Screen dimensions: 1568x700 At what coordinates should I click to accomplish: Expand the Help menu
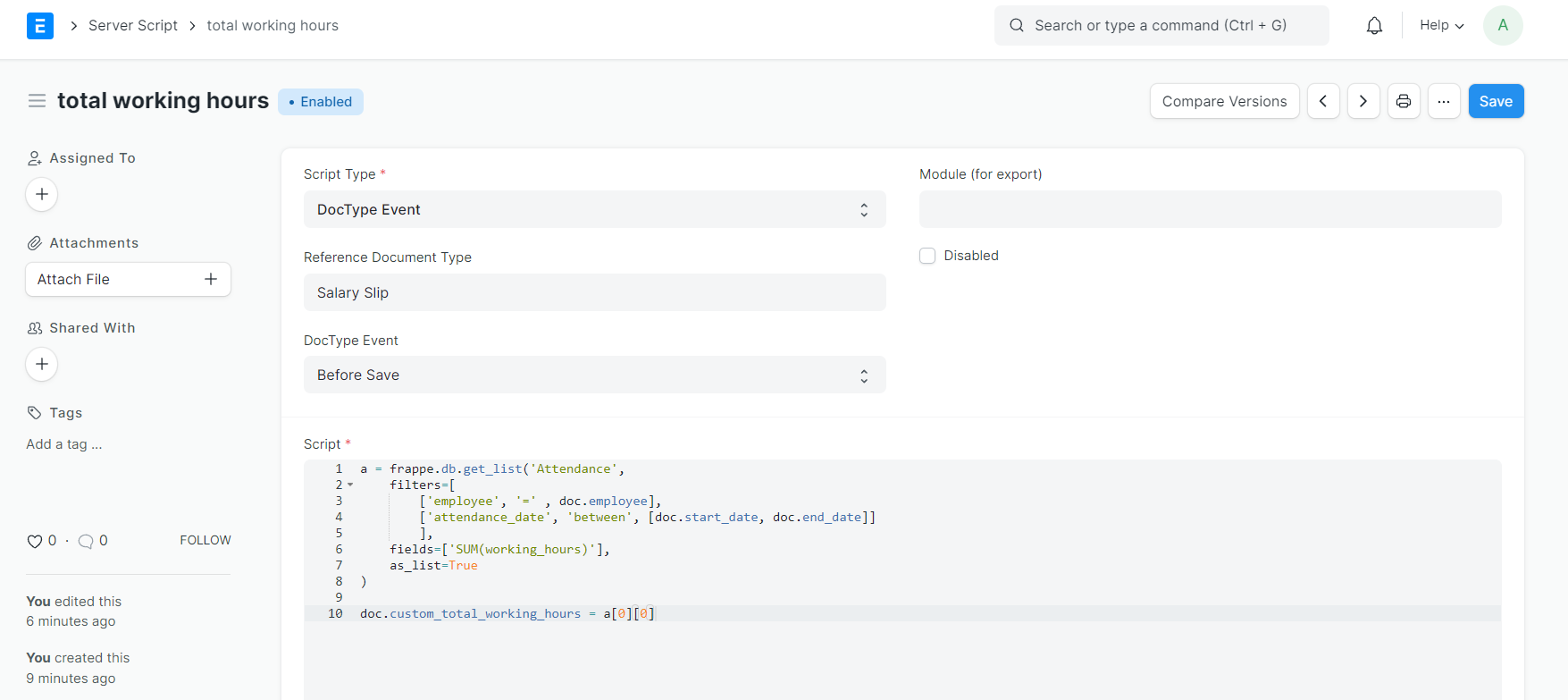coord(1441,25)
